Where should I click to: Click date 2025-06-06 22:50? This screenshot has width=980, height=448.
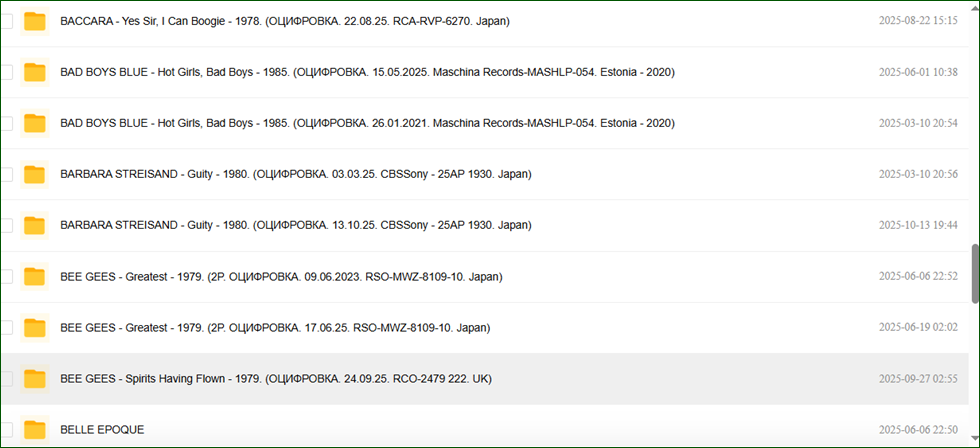click(x=918, y=430)
